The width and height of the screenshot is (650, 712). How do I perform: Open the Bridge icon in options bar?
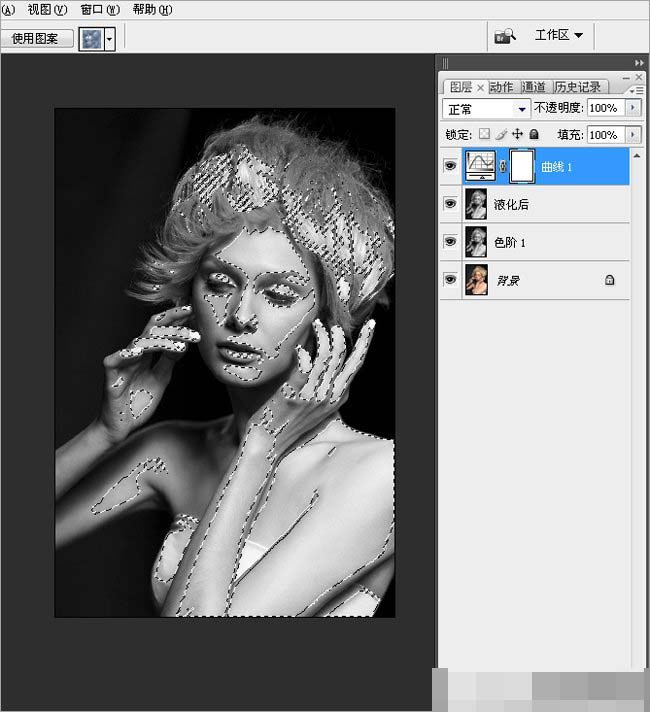505,36
